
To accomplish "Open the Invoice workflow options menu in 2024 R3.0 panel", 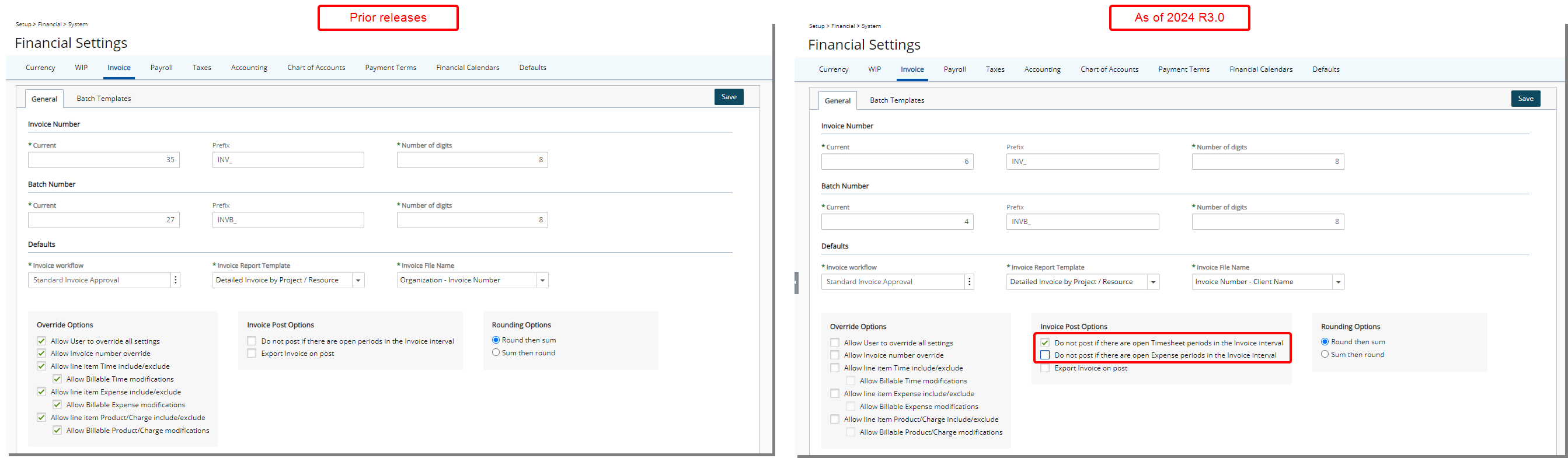I will tap(969, 282).
